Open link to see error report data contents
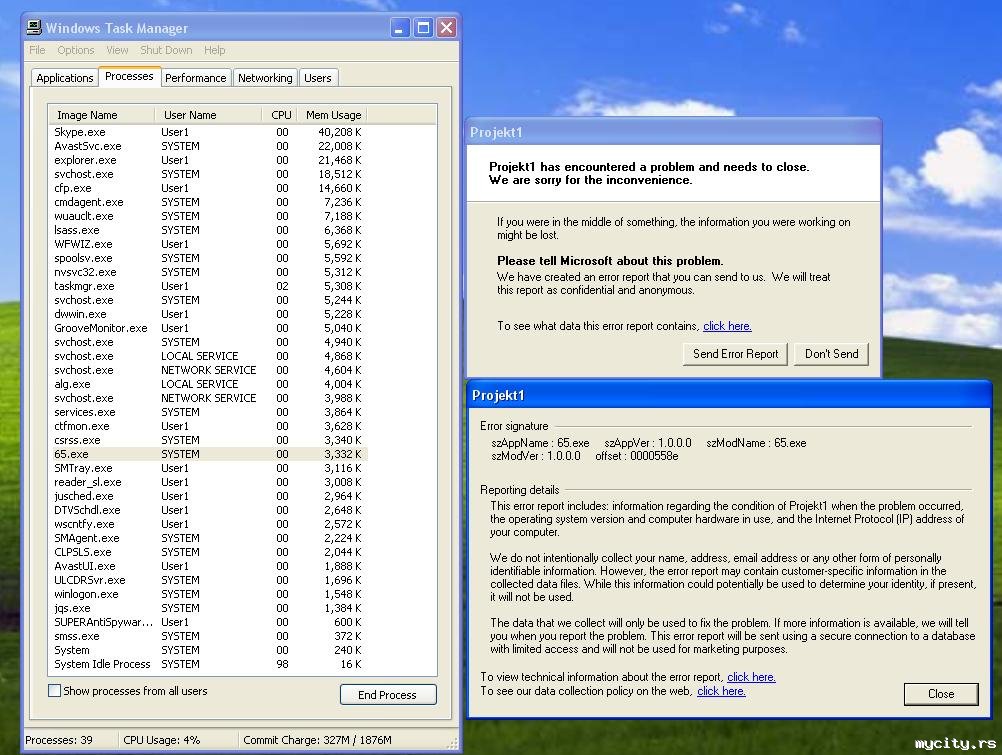1002x755 pixels. (727, 326)
